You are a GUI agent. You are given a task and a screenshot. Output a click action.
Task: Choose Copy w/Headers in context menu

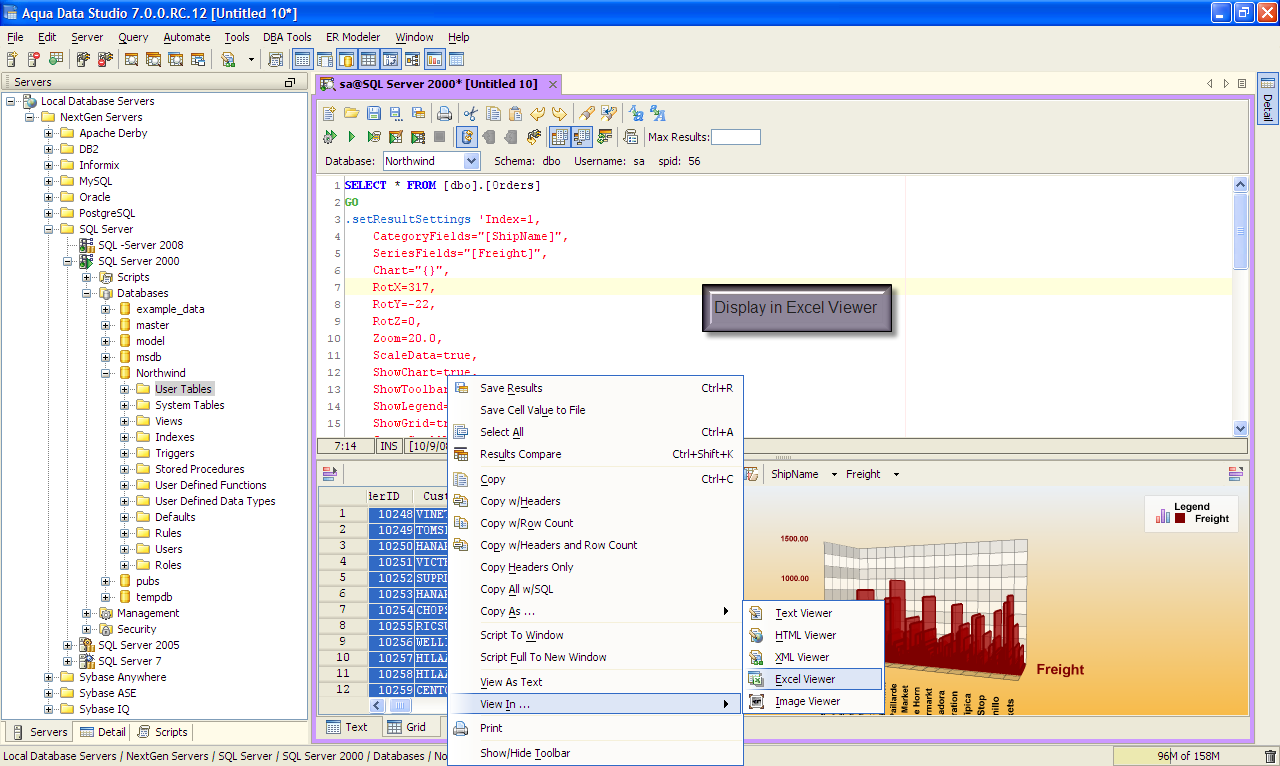[520, 501]
